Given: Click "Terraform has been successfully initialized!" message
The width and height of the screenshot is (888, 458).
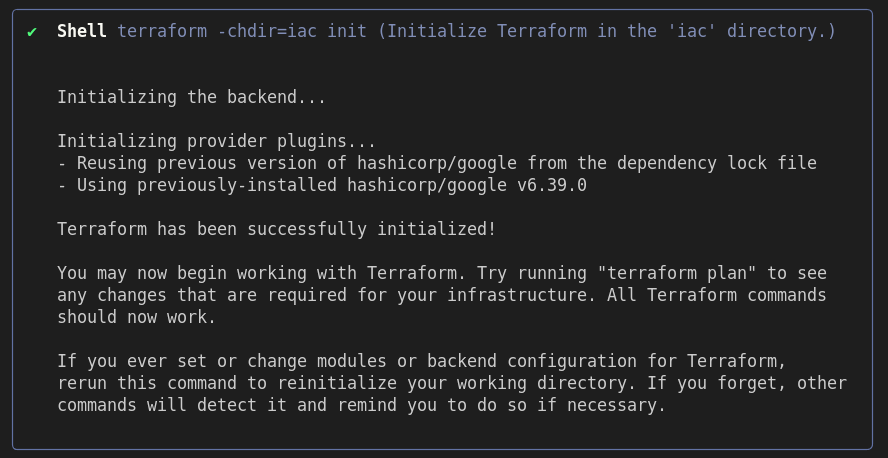Looking at the screenshot, I should [x=276, y=229].
